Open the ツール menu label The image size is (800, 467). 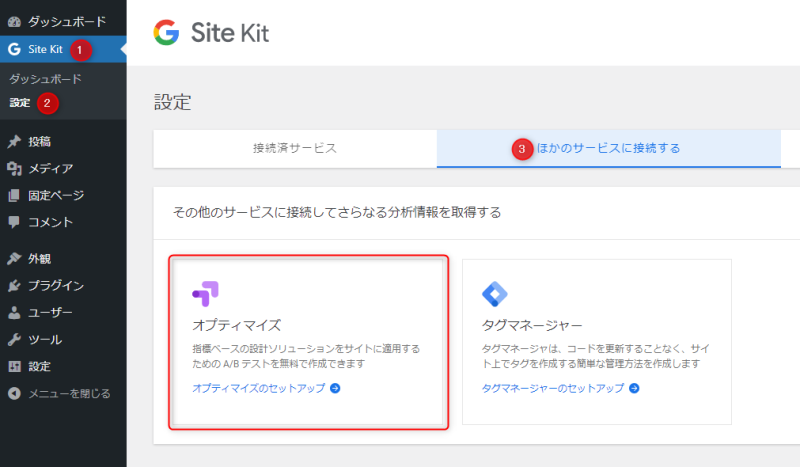(45, 339)
